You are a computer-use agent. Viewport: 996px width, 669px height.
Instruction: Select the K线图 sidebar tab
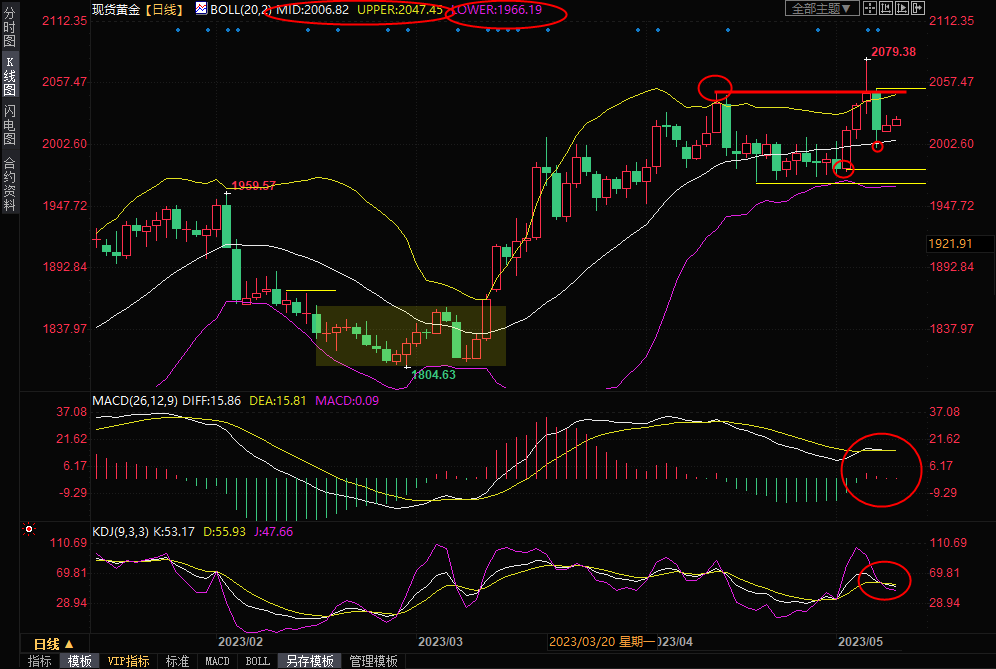click(10, 76)
